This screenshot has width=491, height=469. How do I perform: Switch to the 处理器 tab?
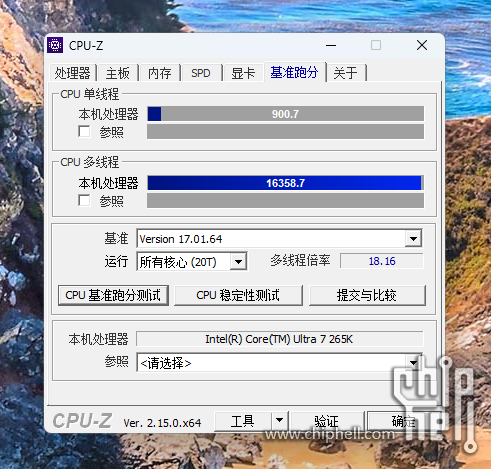point(73,73)
